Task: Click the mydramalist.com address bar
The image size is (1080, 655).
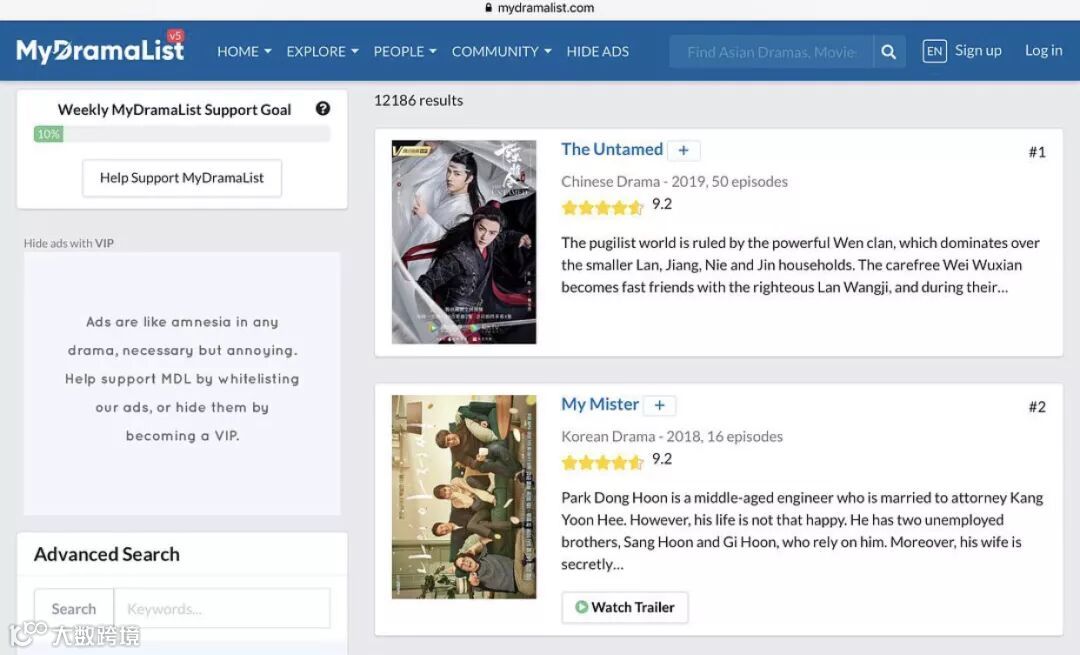Action: pos(540,8)
